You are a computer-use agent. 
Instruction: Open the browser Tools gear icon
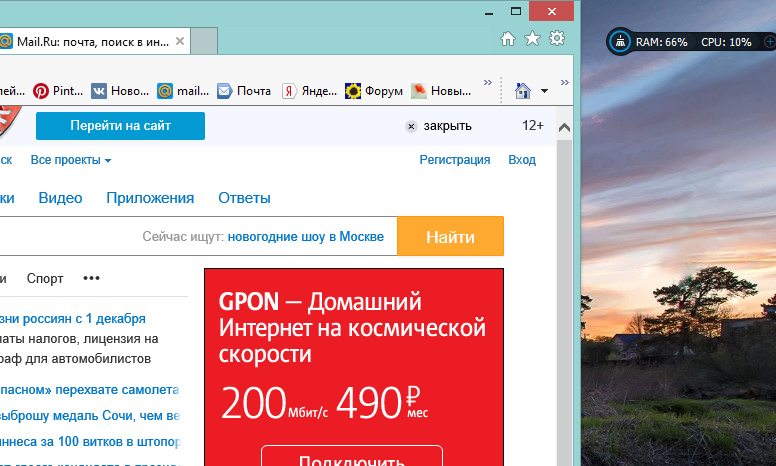(x=557, y=39)
